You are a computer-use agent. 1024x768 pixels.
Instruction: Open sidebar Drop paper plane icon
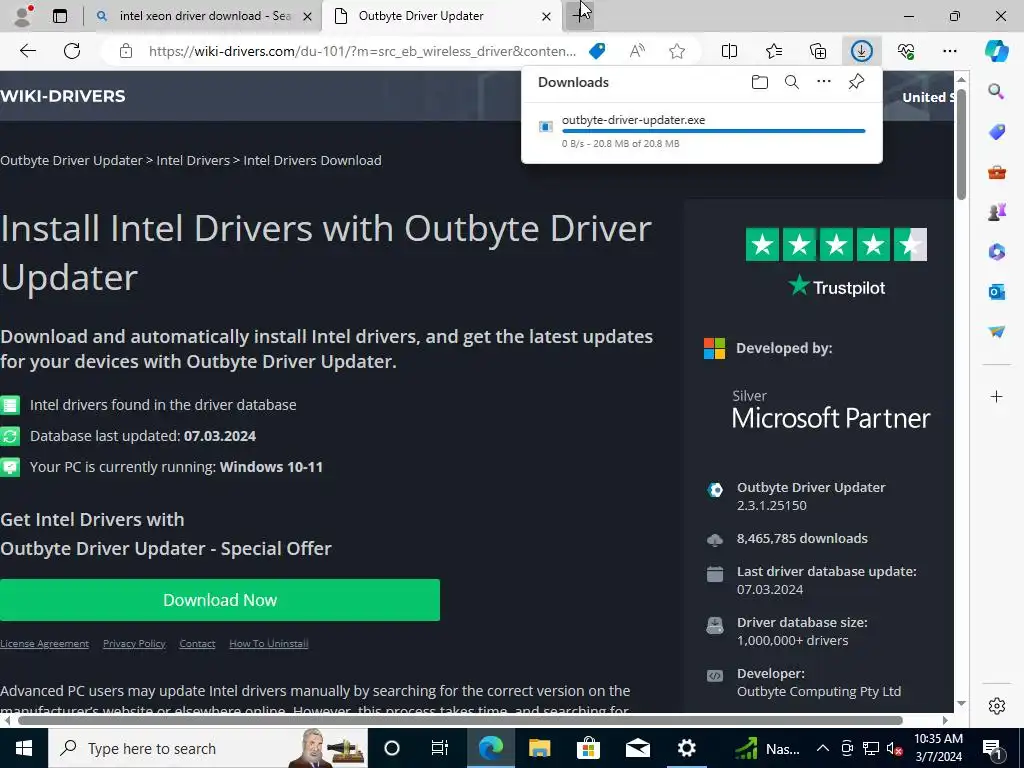pyautogui.click(x=996, y=332)
